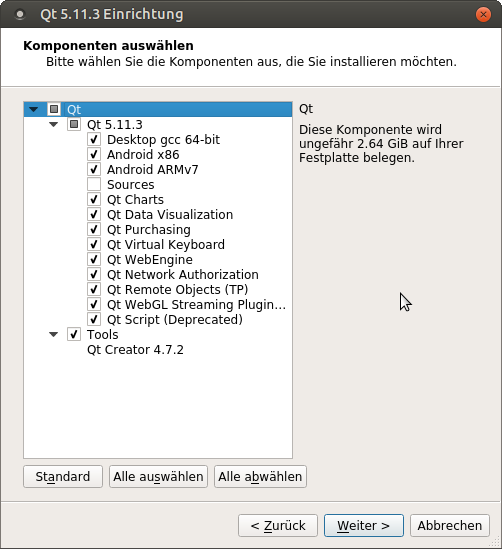Uncheck Qt Charts checkbox
The height and width of the screenshot is (549, 502).
94,200
